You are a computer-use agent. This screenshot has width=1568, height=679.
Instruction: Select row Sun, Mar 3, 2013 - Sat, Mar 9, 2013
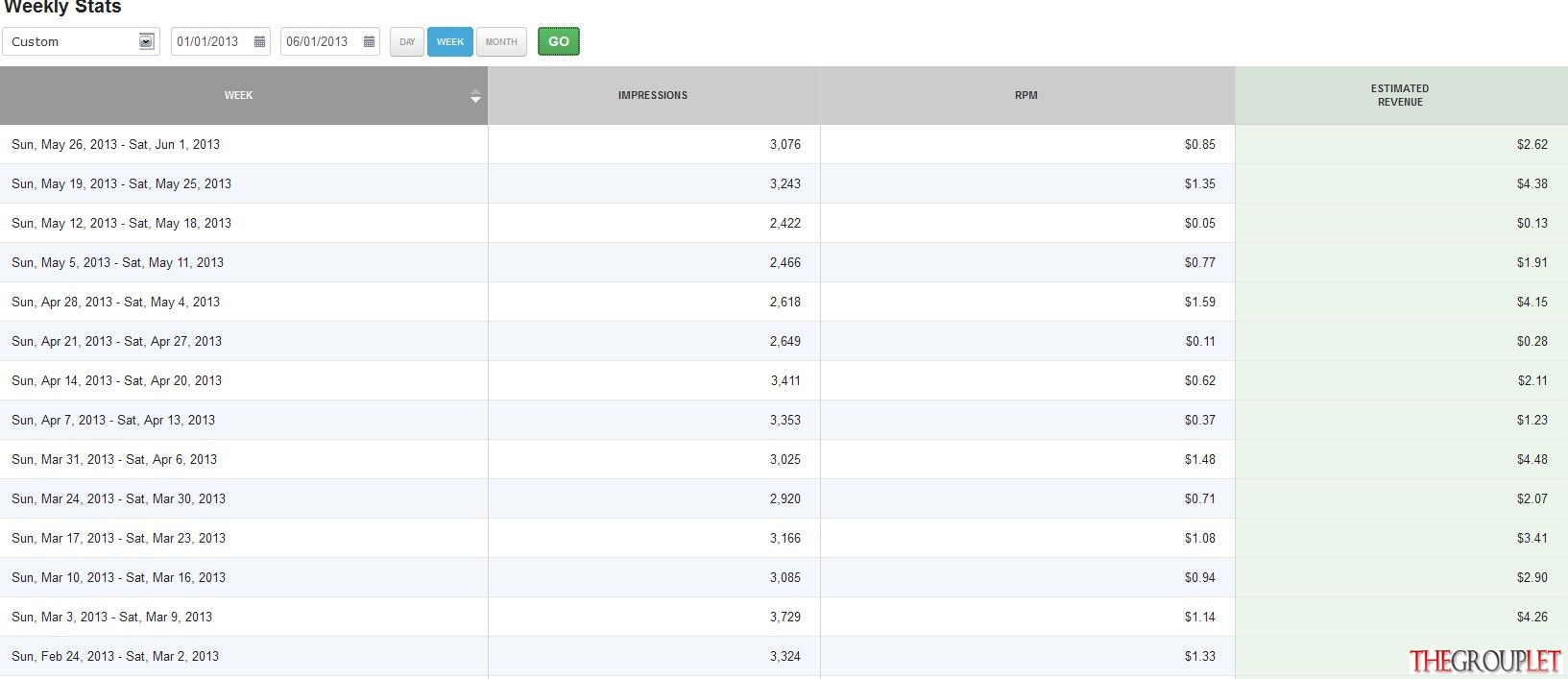coord(784,617)
